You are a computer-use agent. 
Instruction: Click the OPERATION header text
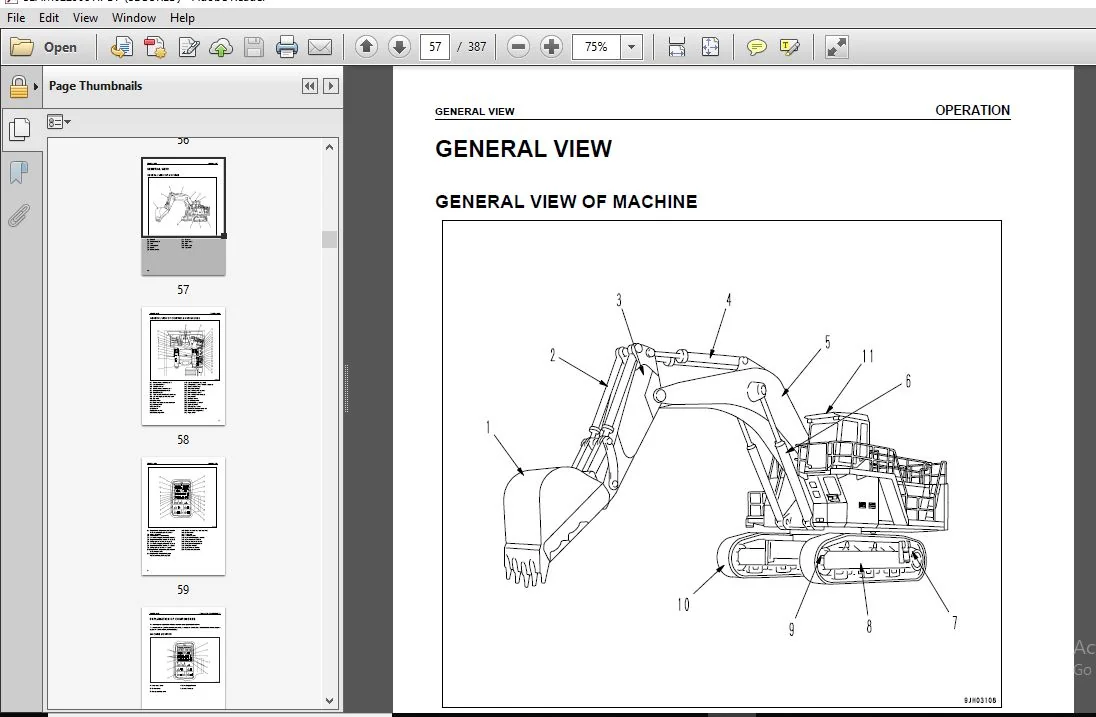pyautogui.click(x=972, y=110)
